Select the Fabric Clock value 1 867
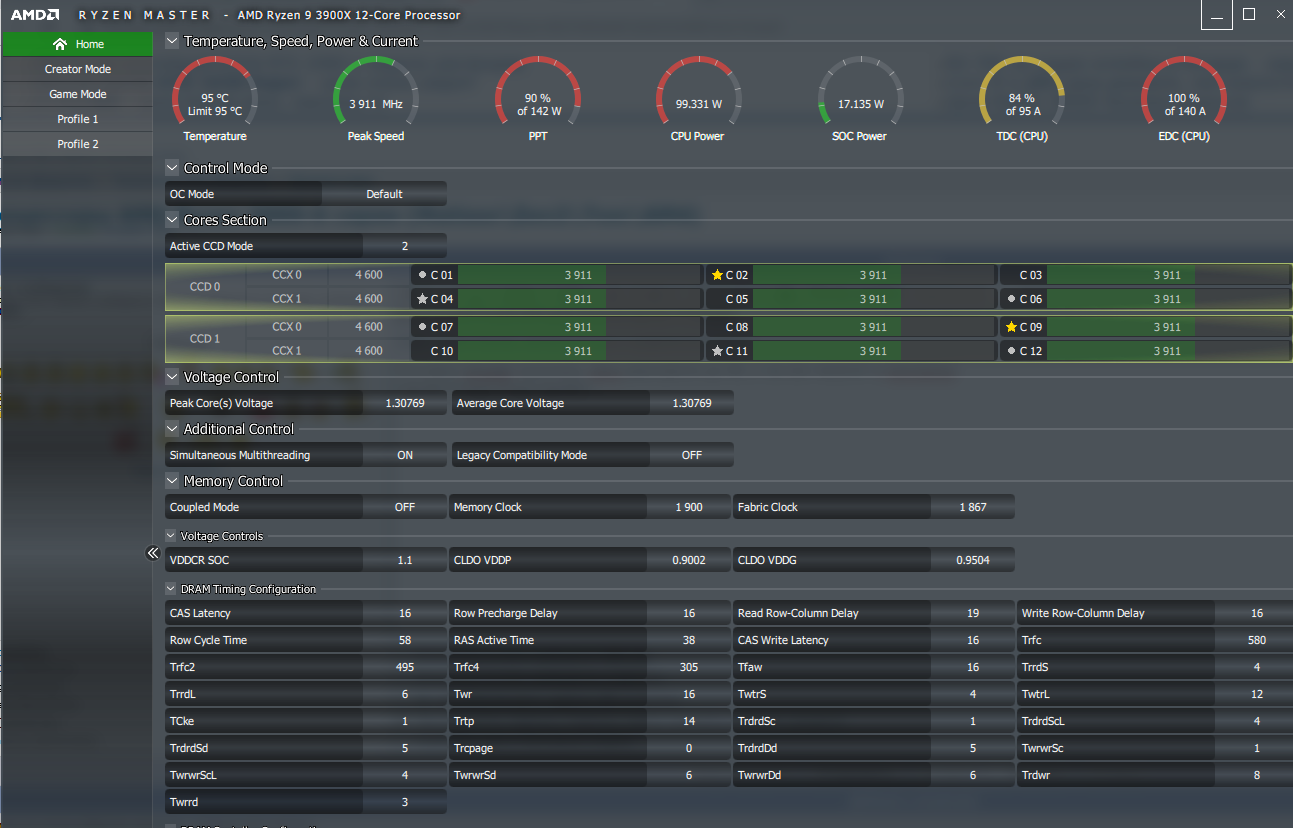This screenshot has width=1293, height=828. (x=973, y=507)
